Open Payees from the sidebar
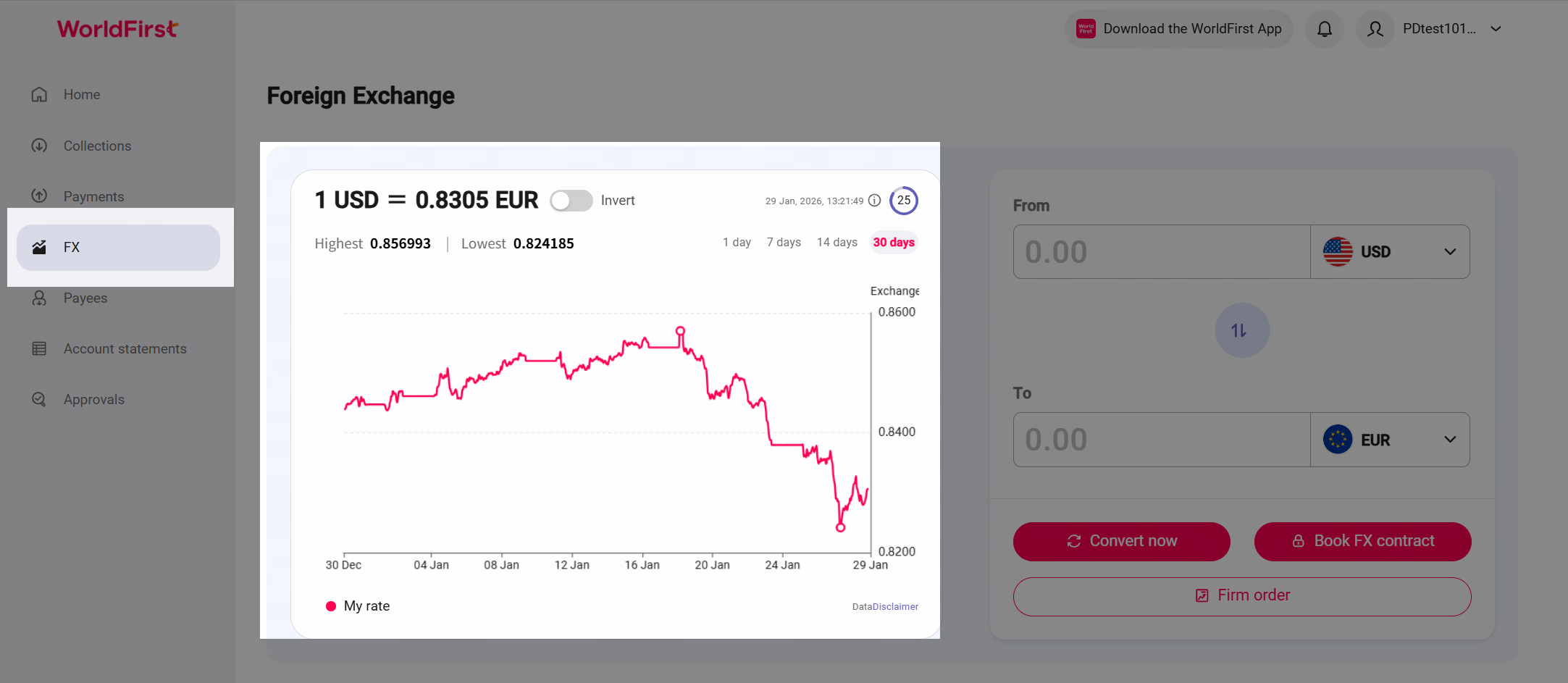The height and width of the screenshot is (683, 1568). pos(85,298)
